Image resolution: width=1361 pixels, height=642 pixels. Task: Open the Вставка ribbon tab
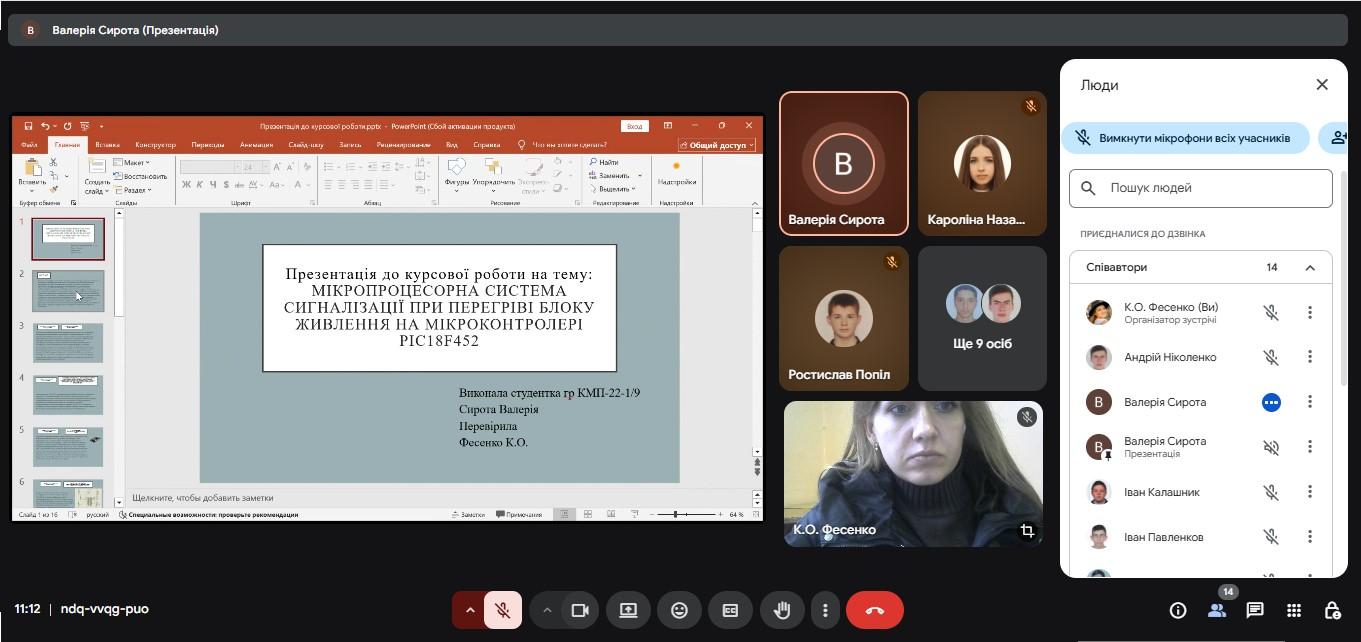coord(107,145)
